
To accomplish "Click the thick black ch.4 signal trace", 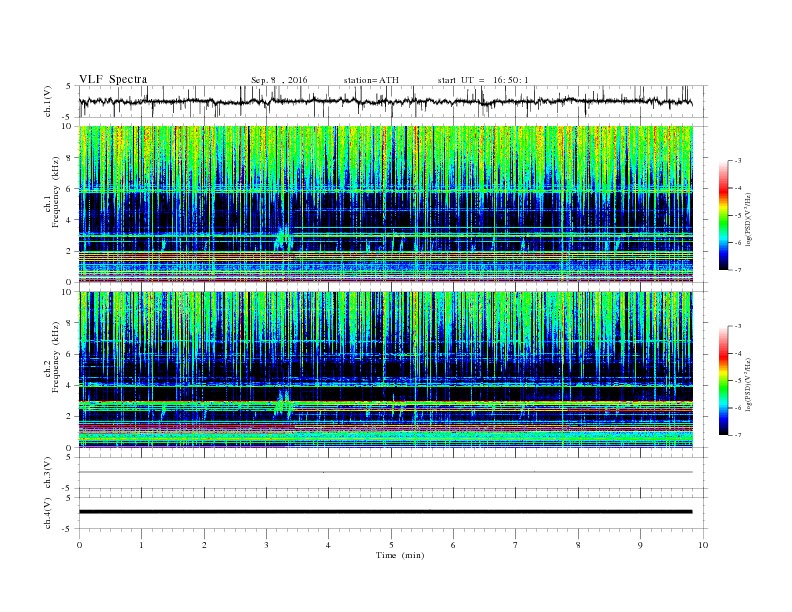I will tap(385, 512).
